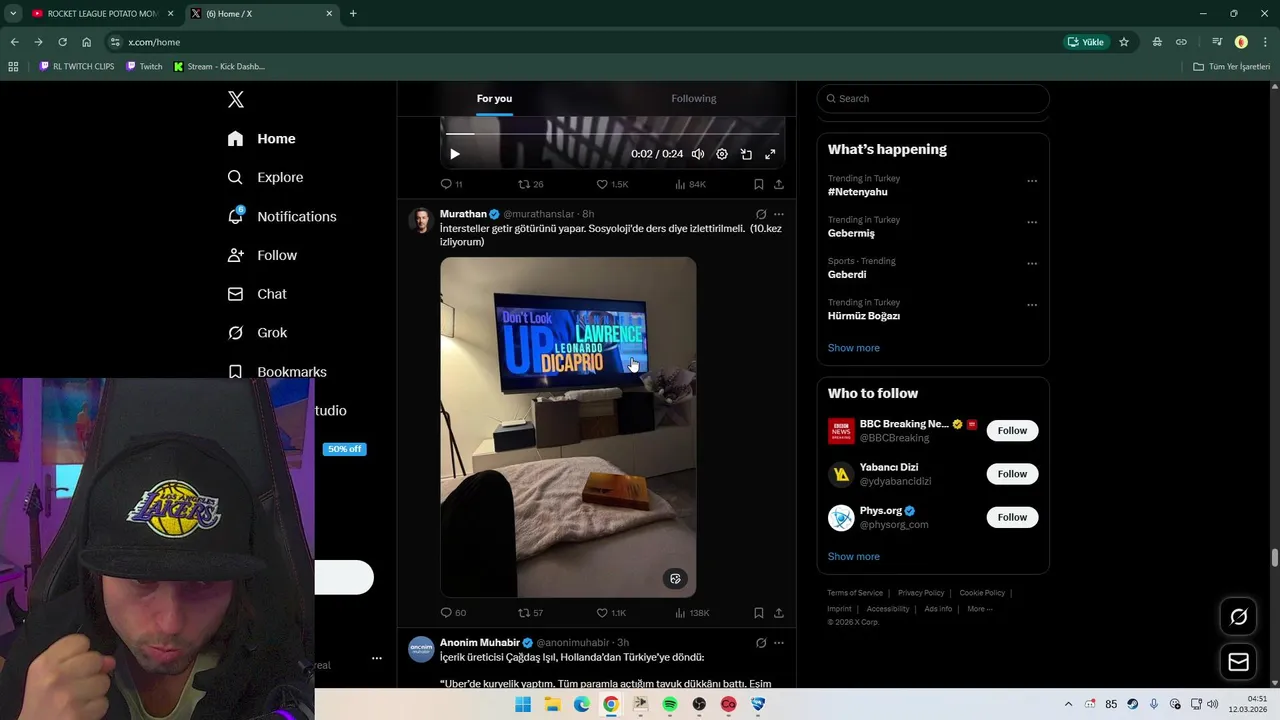Follow Phys.org account
Viewport: 1280px width, 720px height.
(1012, 517)
